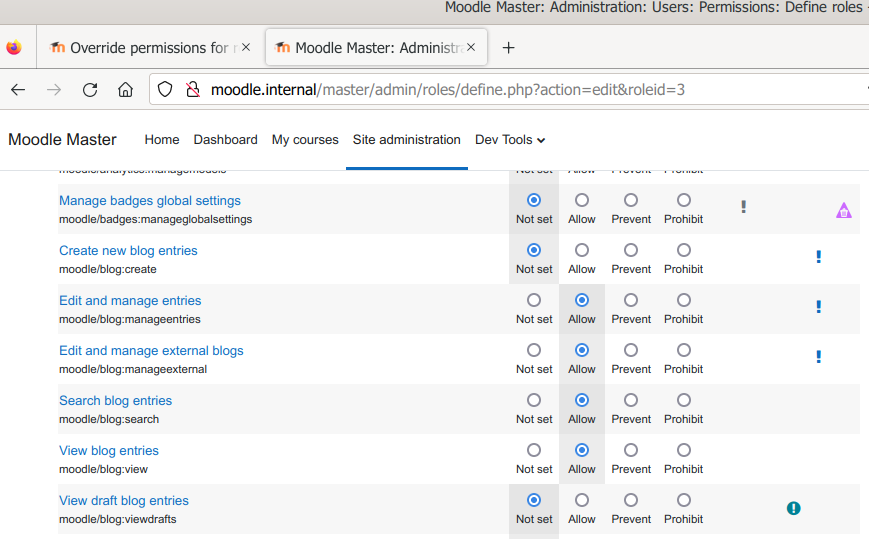Open the Create new blog entries link
Viewport: 869px width, 539px height.
pos(128,250)
